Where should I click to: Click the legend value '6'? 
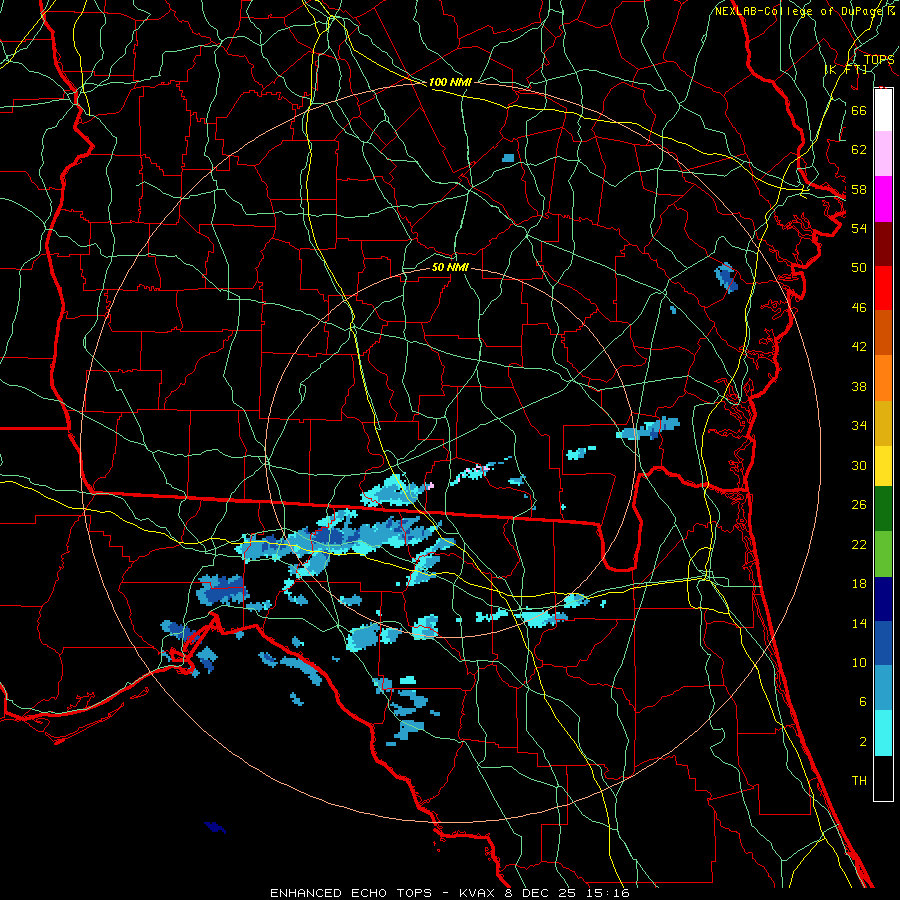tap(862, 701)
